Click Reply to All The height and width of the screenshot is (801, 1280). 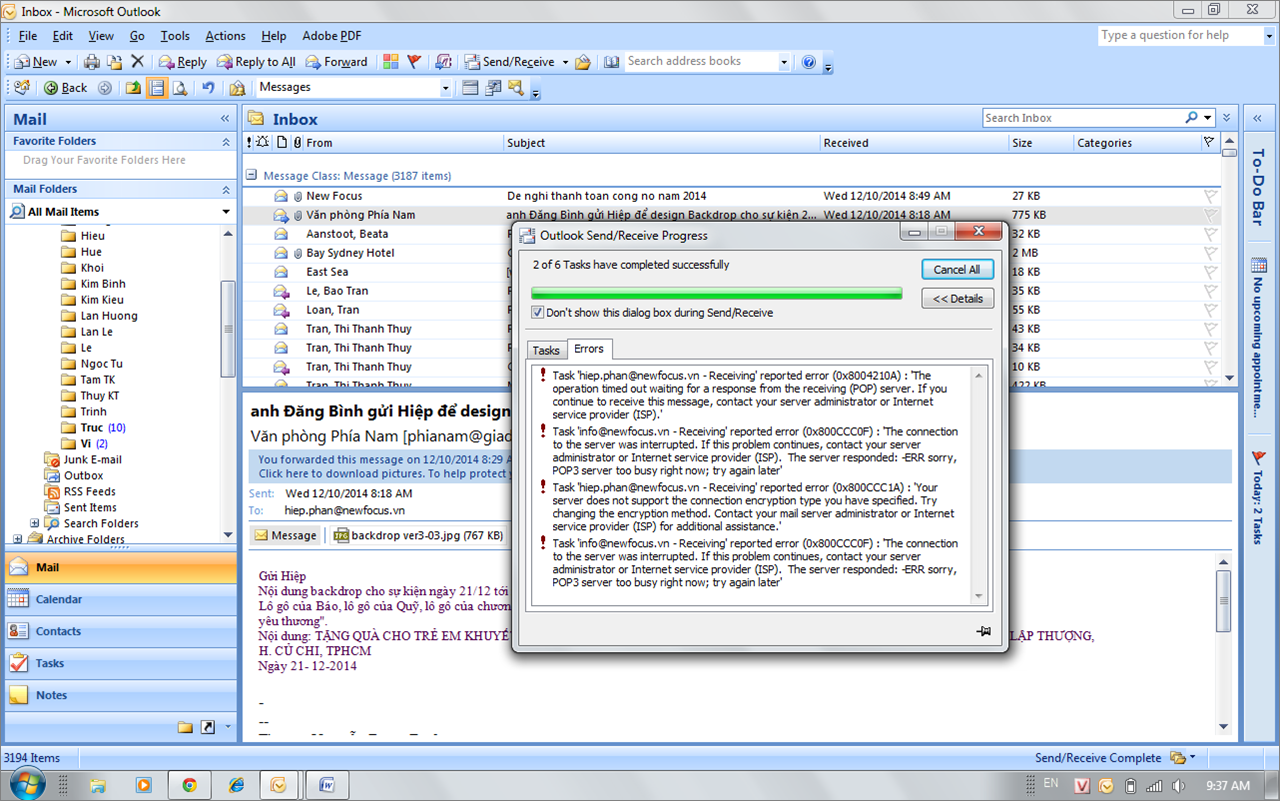pyautogui.click(x=256, y=62)
